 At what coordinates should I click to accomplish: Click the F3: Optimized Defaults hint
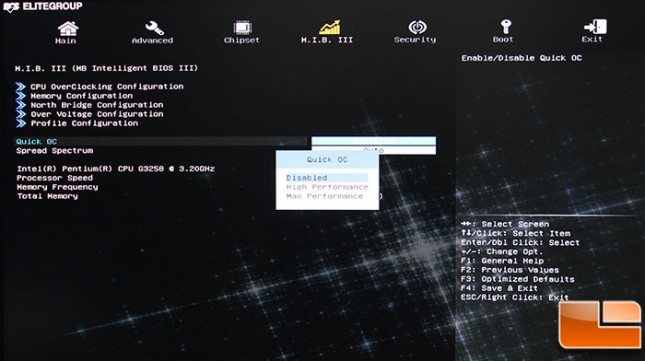coord(517,279)
